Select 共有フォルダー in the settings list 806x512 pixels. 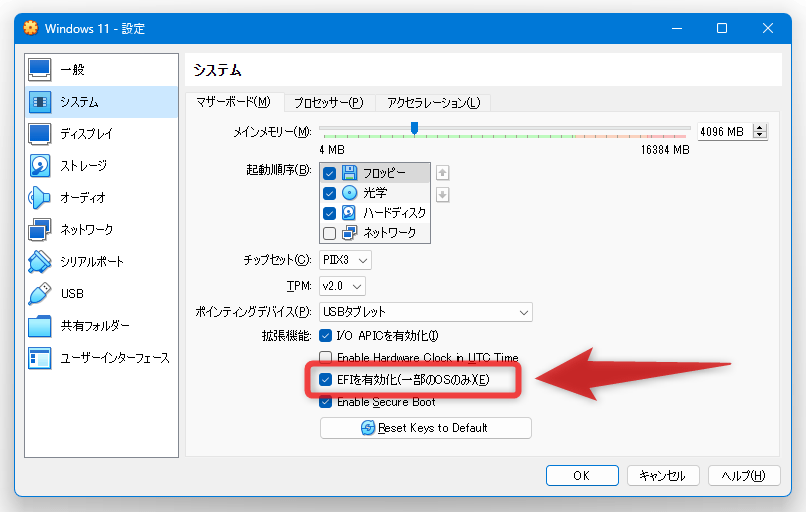click(x=101, y=326)
